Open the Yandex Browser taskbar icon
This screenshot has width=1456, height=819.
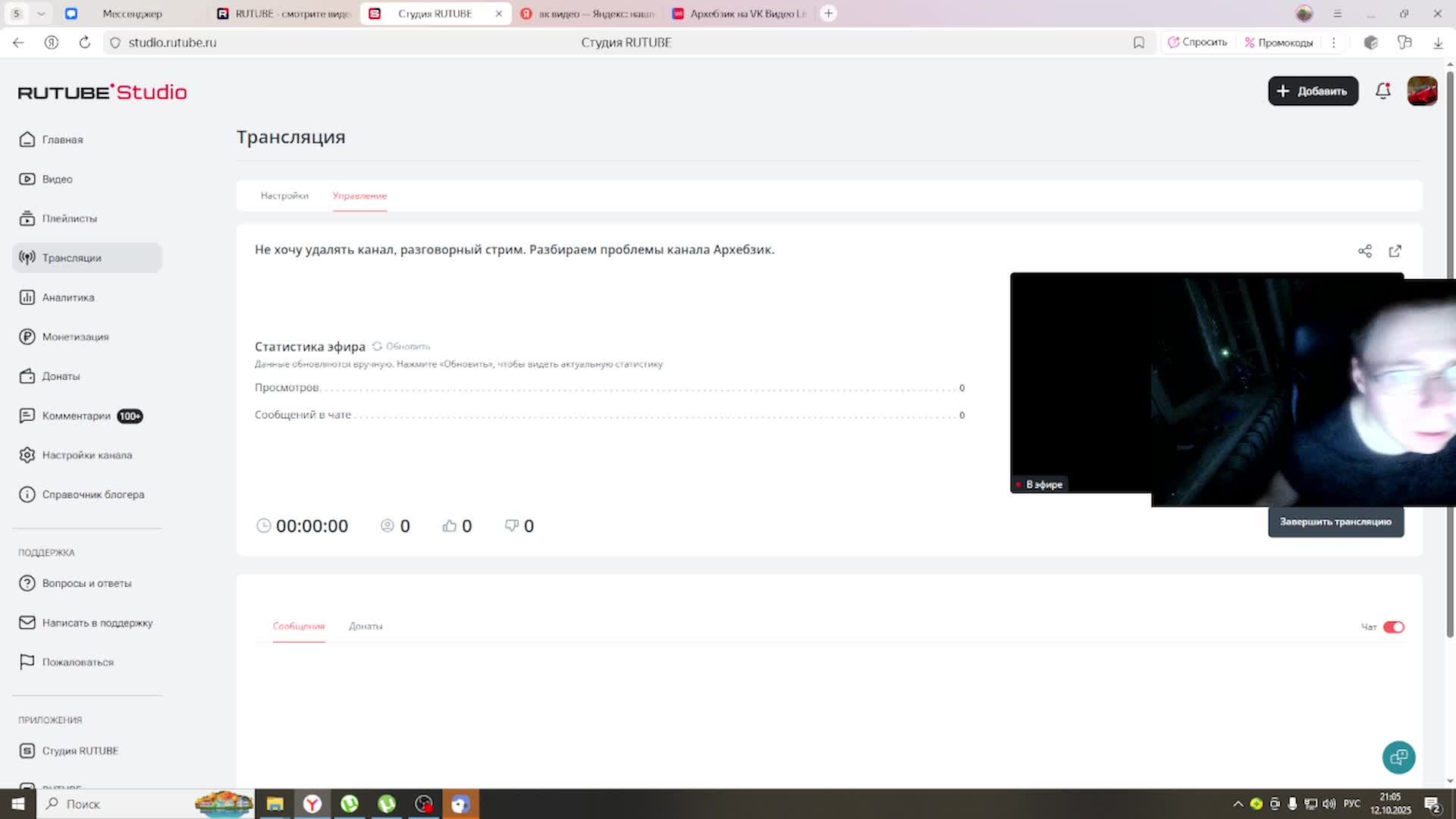(312, 804)
